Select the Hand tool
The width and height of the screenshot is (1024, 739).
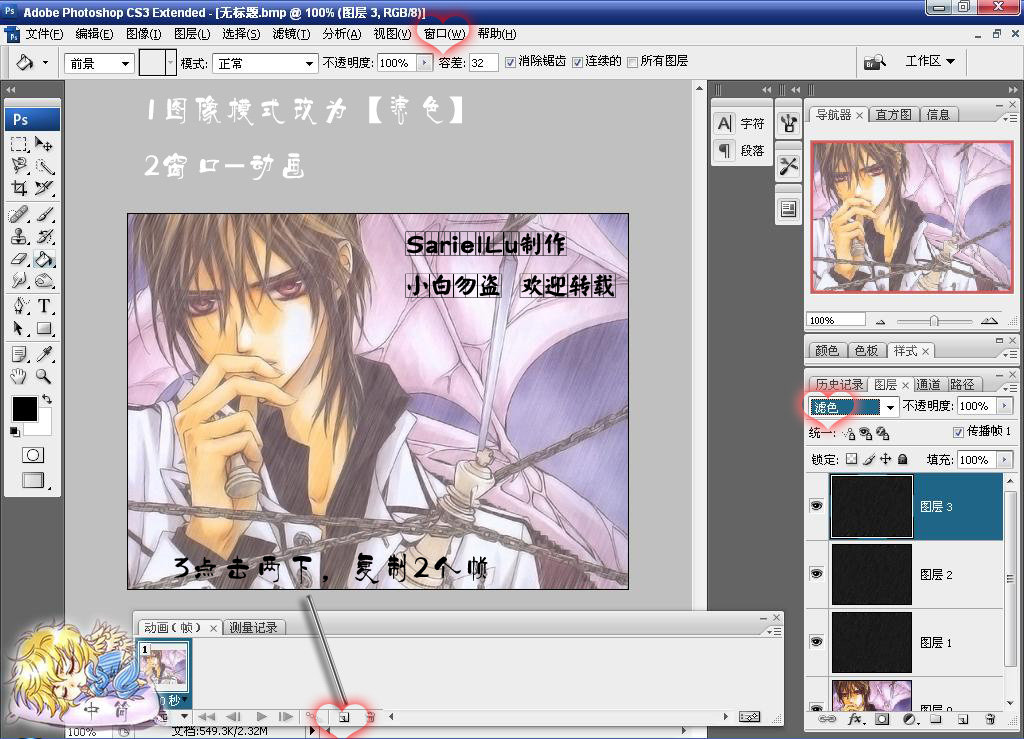(x=19, y=376)
